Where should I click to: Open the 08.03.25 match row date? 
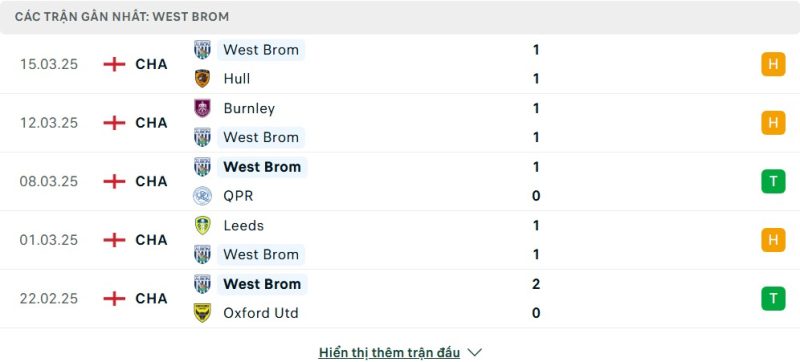(49, 182)
